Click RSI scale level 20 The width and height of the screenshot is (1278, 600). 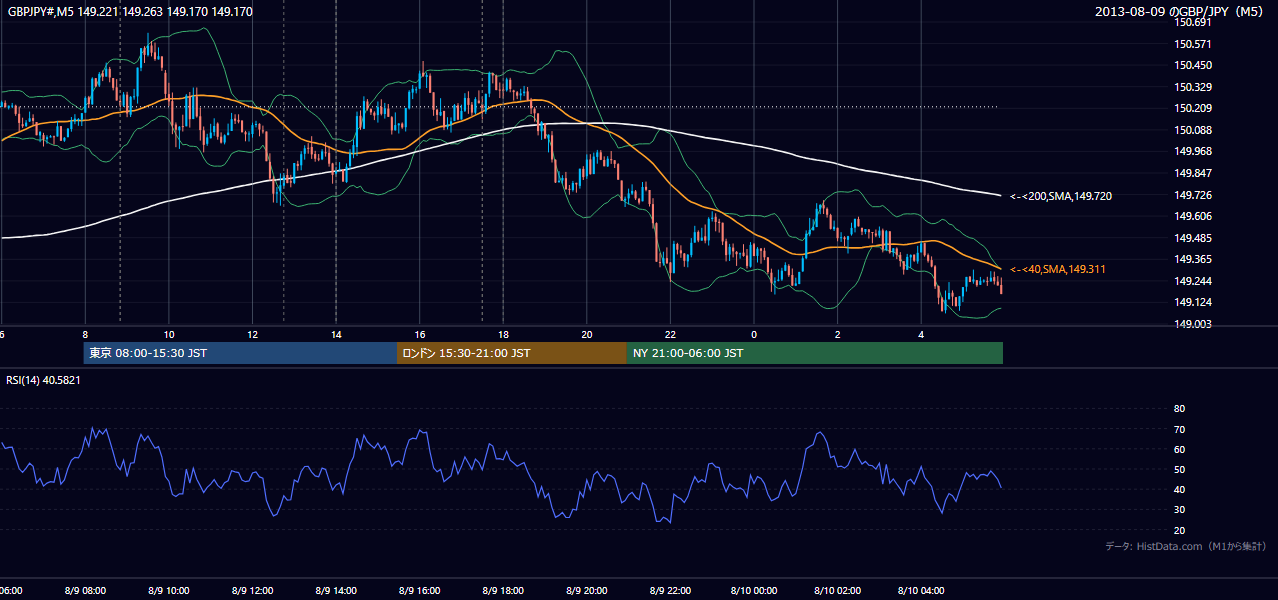(x=1179, y=530)
